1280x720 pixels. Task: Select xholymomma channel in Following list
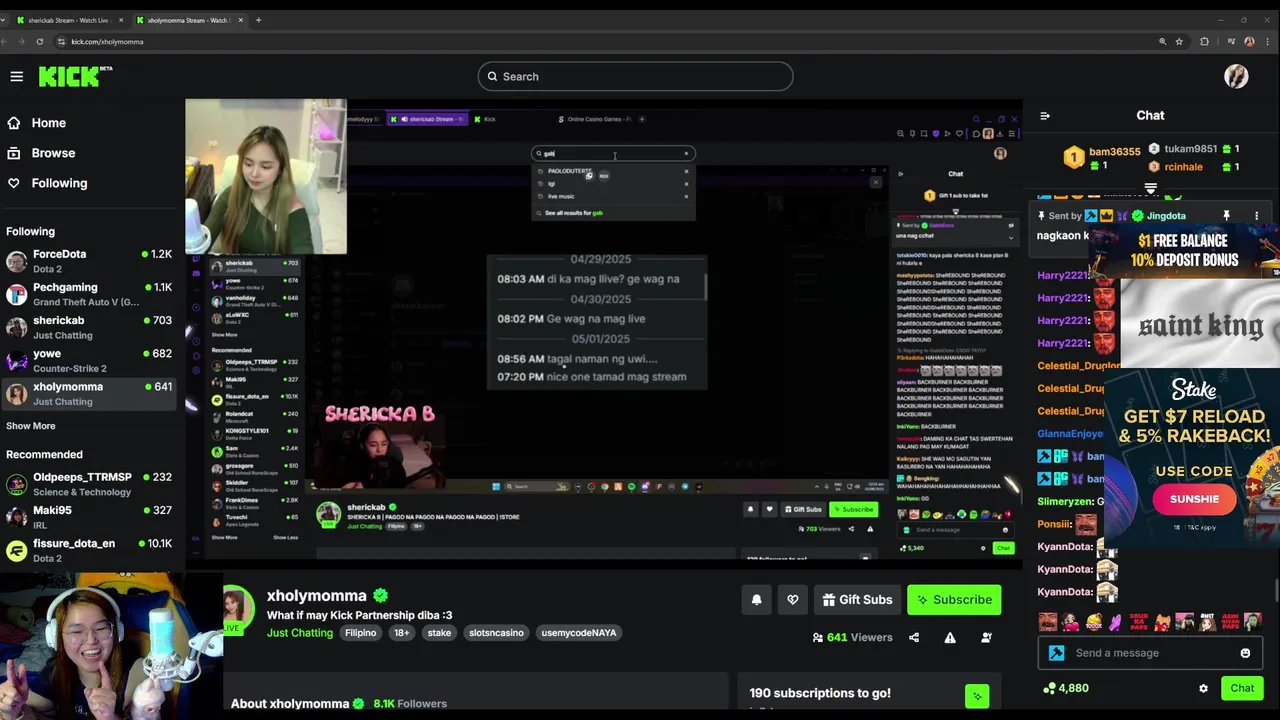pyautogui.click(x=89, y=393)
